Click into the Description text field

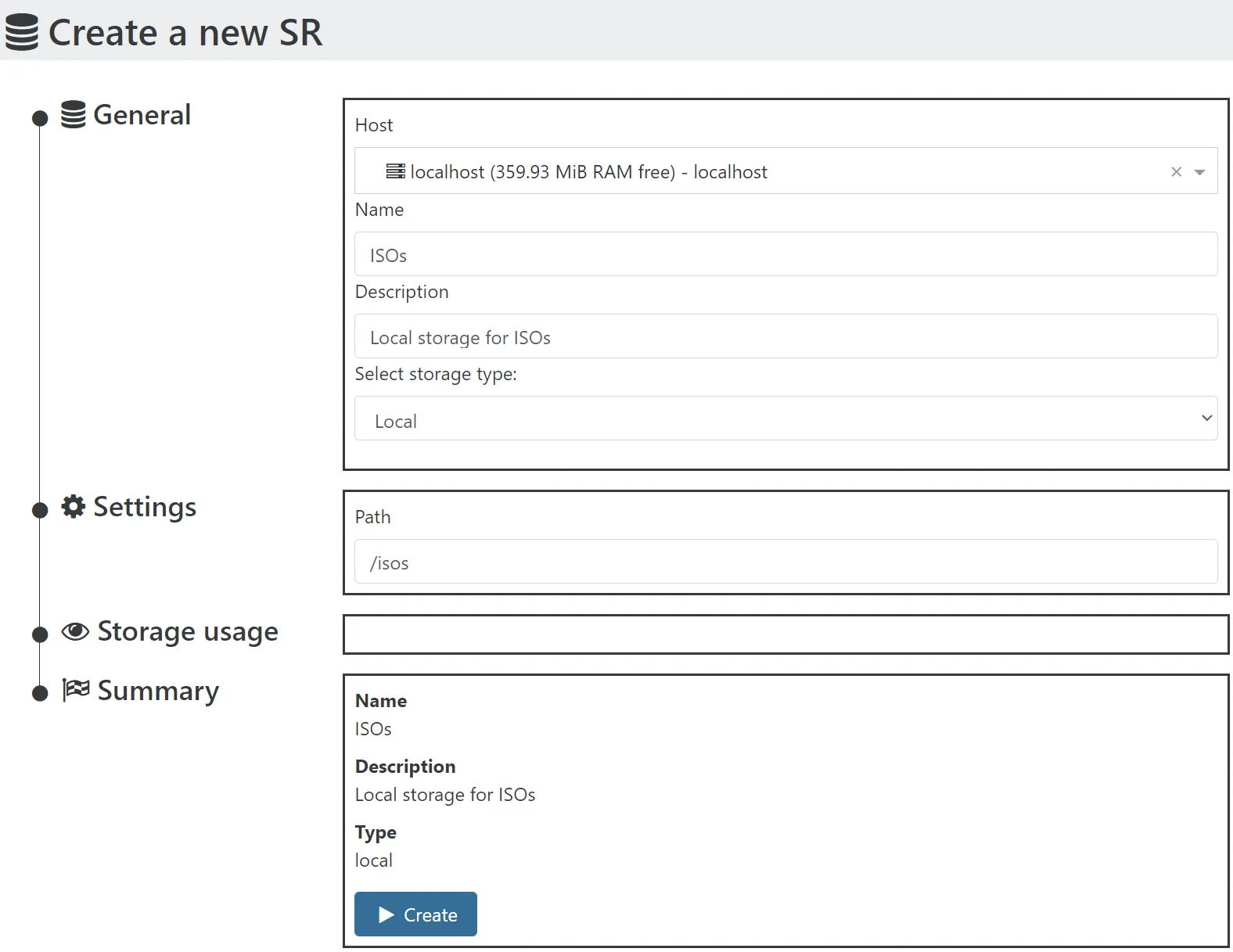point(785,336)
